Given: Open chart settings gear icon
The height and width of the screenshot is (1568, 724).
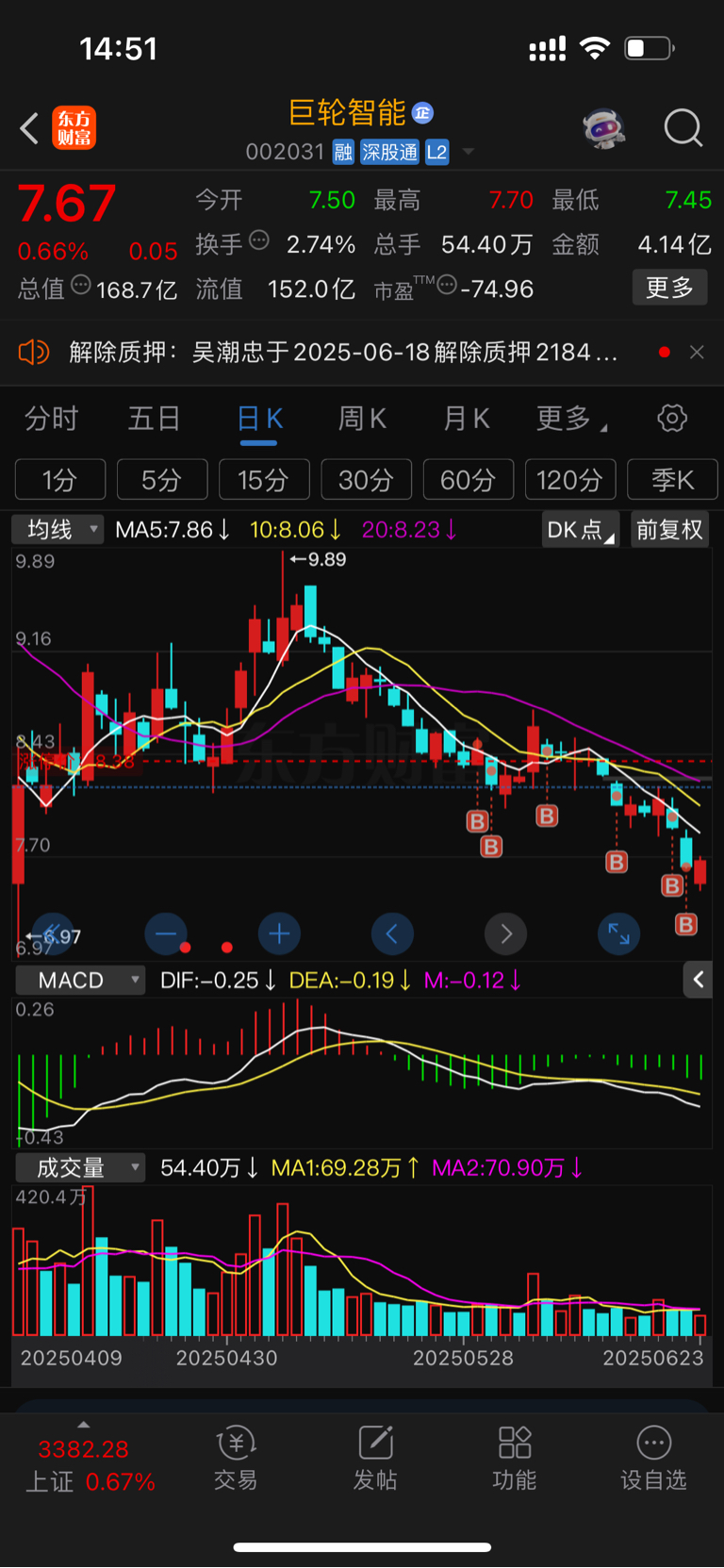Looking at the screenshot, I should point(672,418).
